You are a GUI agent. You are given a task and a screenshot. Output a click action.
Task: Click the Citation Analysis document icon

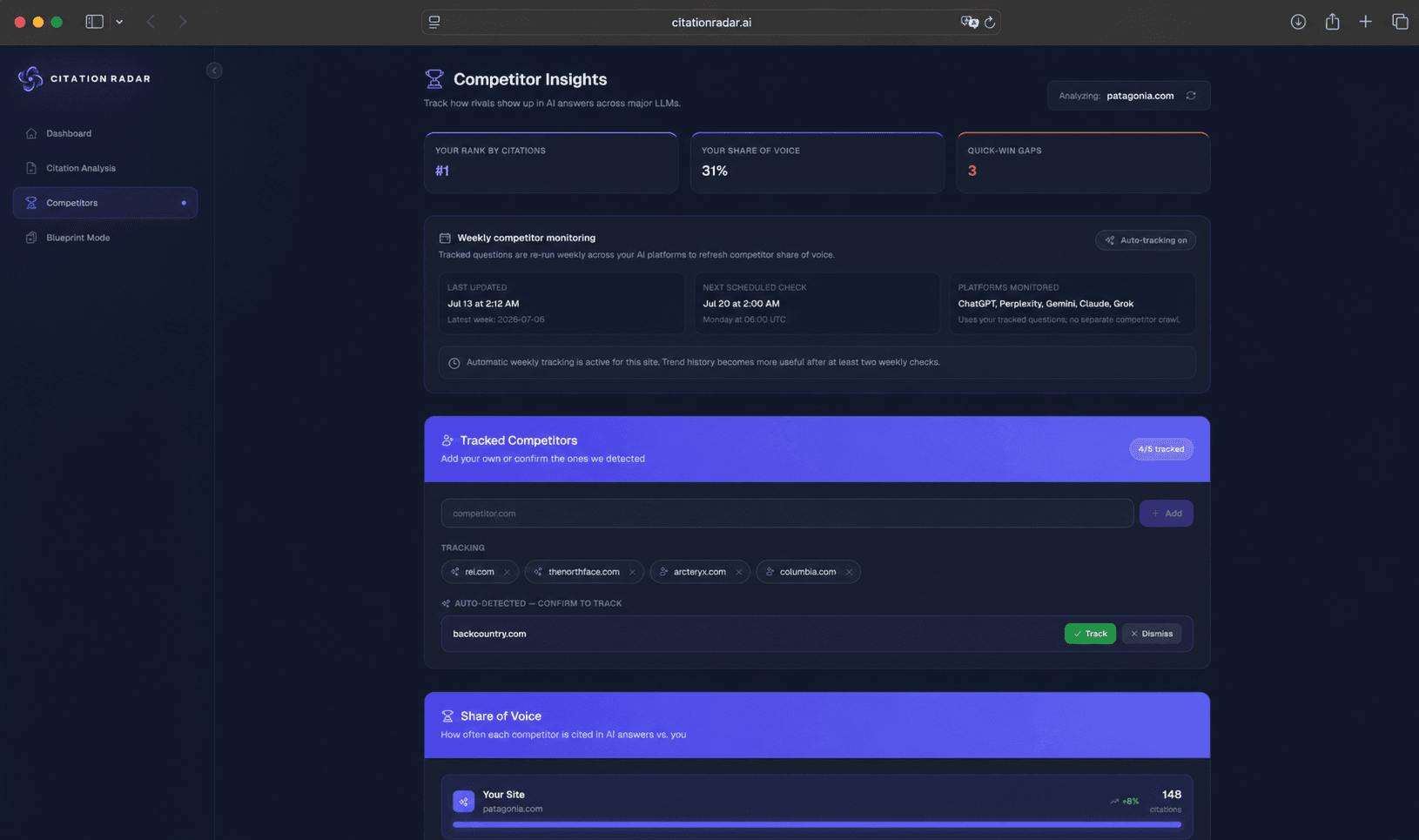pyautogui.click(x=31, y=168)
